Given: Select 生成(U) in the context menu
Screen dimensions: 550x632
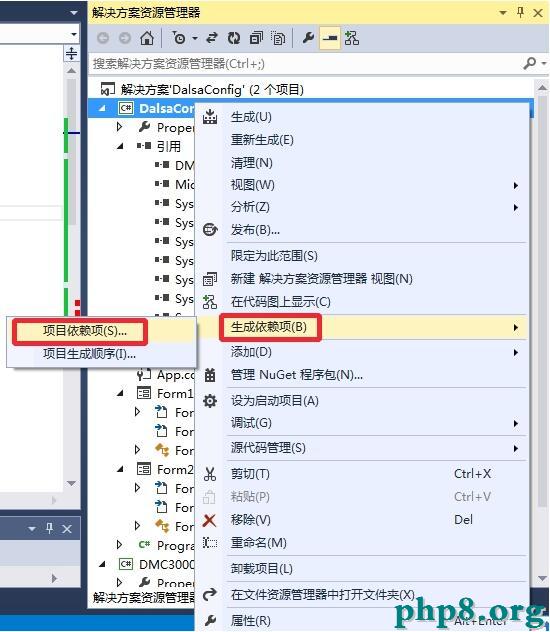Looking at the screenshot, I should (x=361, y=117).
